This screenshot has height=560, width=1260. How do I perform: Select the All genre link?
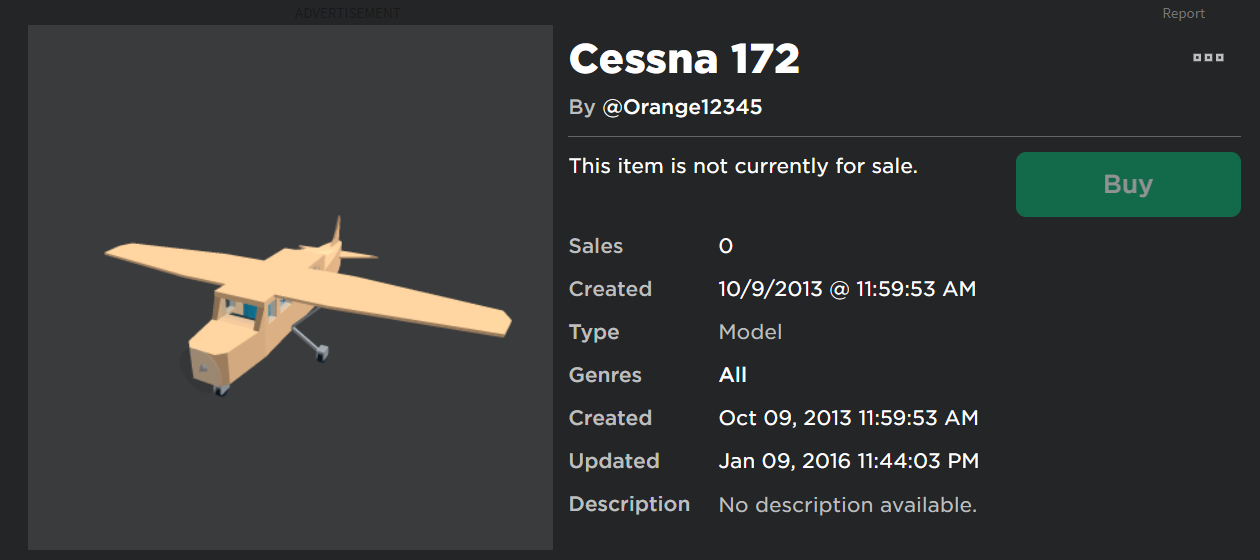[732, 375]
